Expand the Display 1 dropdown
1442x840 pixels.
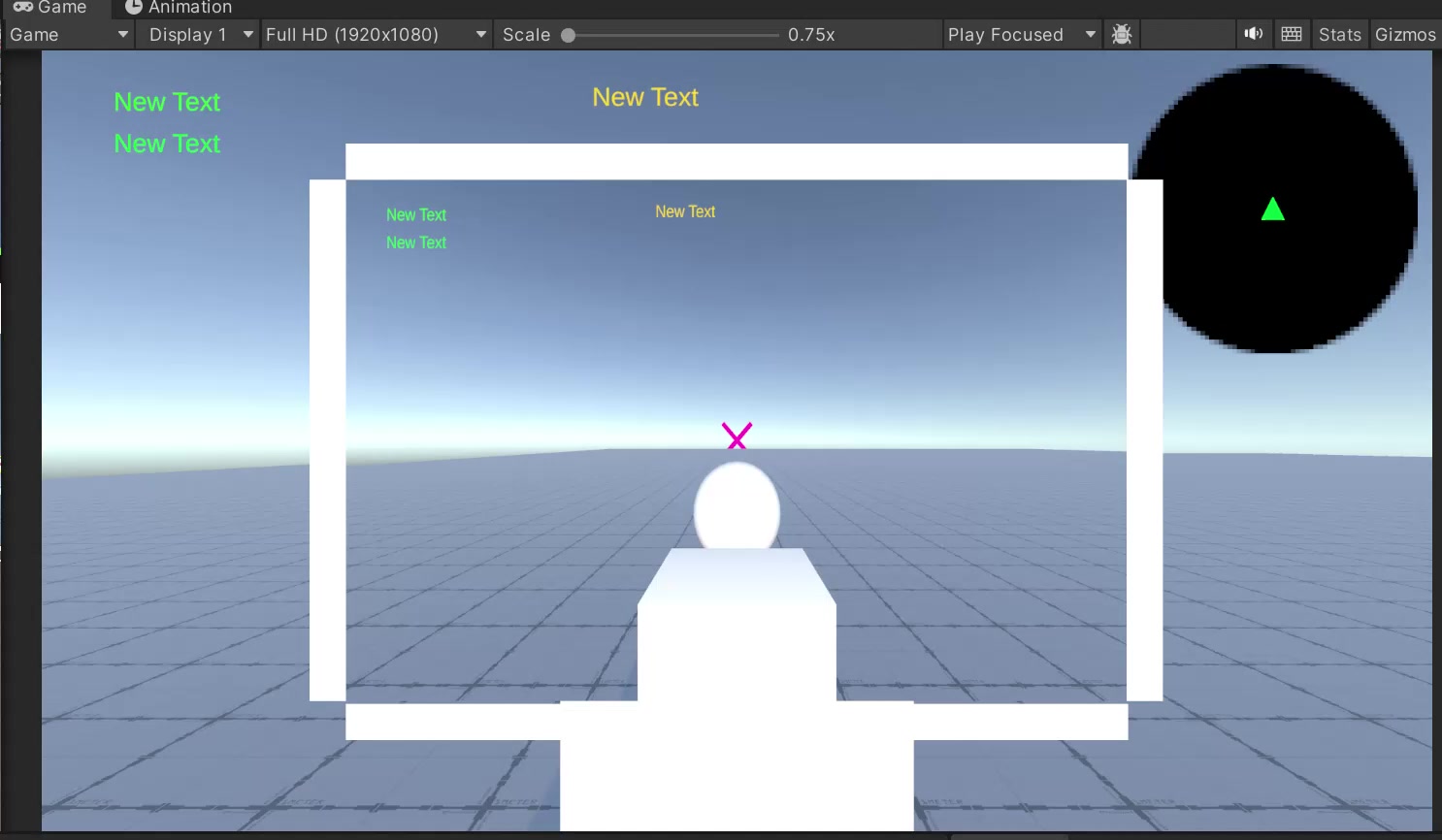tap(200, 35)
